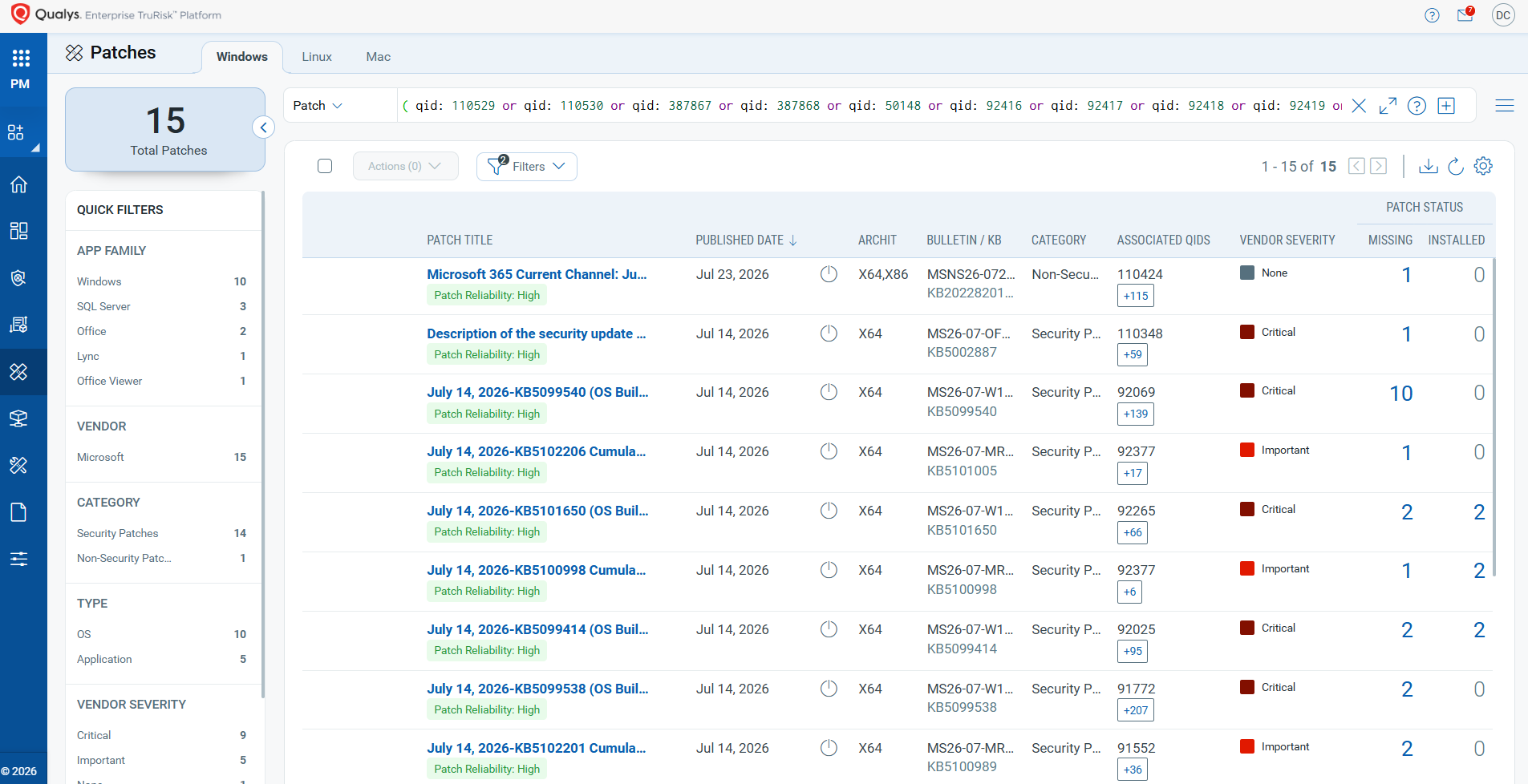1528x784 pixels.
Task: Clear the QID search query
Action: 1359,106
